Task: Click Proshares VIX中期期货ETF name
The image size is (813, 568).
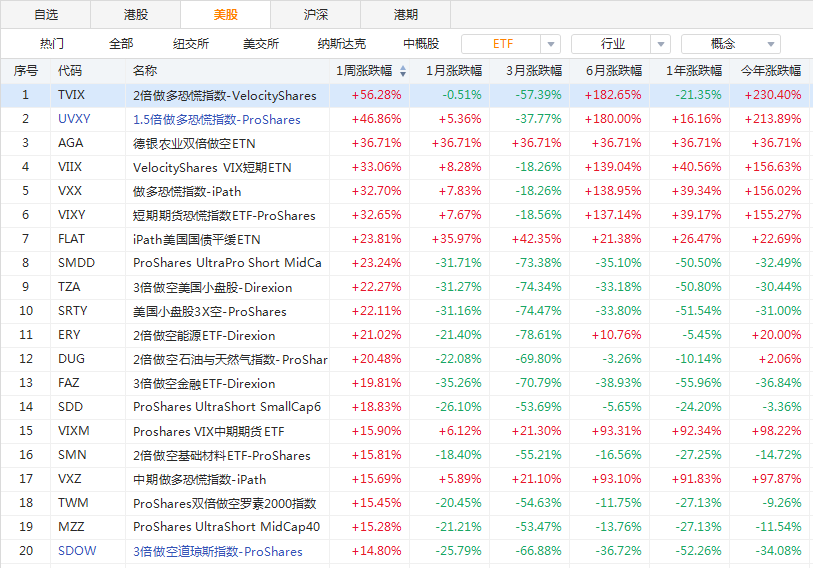Action: coord(208,432)
